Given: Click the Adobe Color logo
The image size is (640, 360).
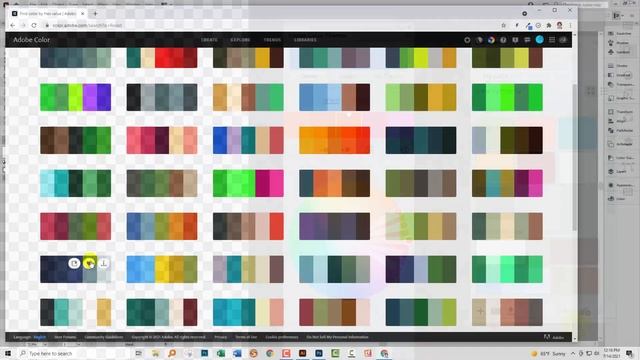Looking at the screenshot, I should point(31,40).
